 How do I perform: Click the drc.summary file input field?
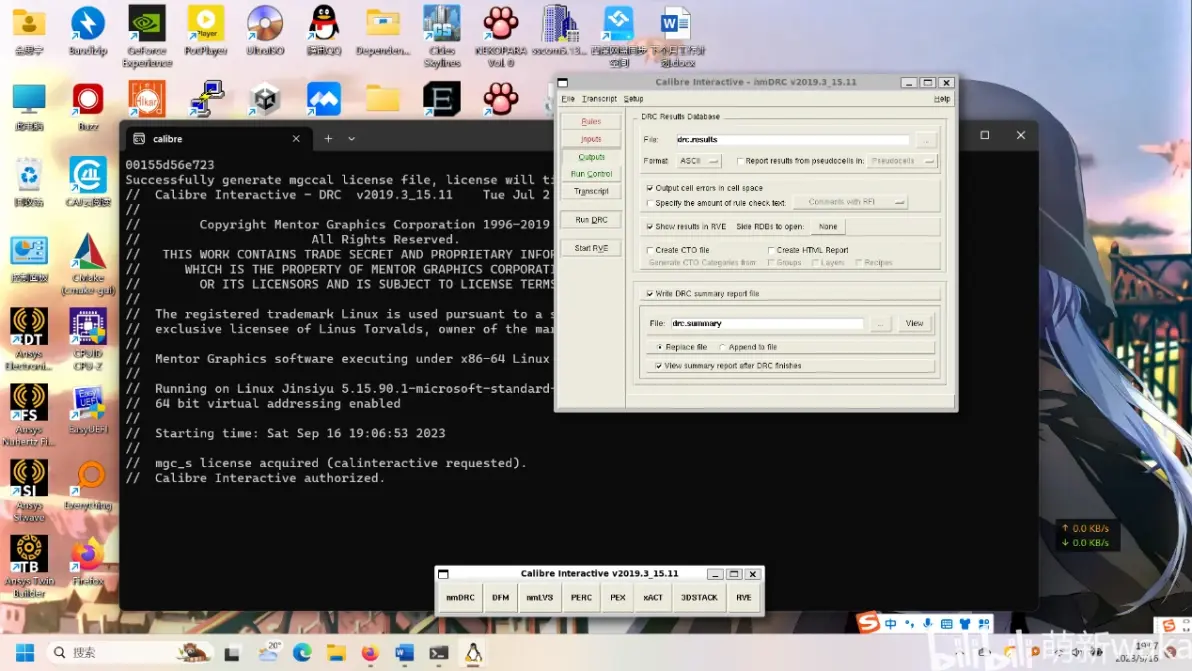(766, 324)
